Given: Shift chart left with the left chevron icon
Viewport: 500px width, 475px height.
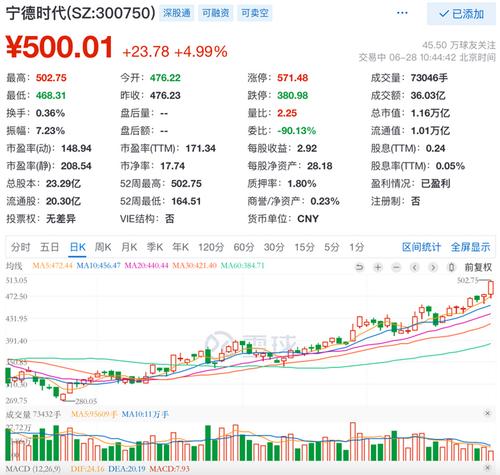Looking at the screenshot, I should 414,267.
